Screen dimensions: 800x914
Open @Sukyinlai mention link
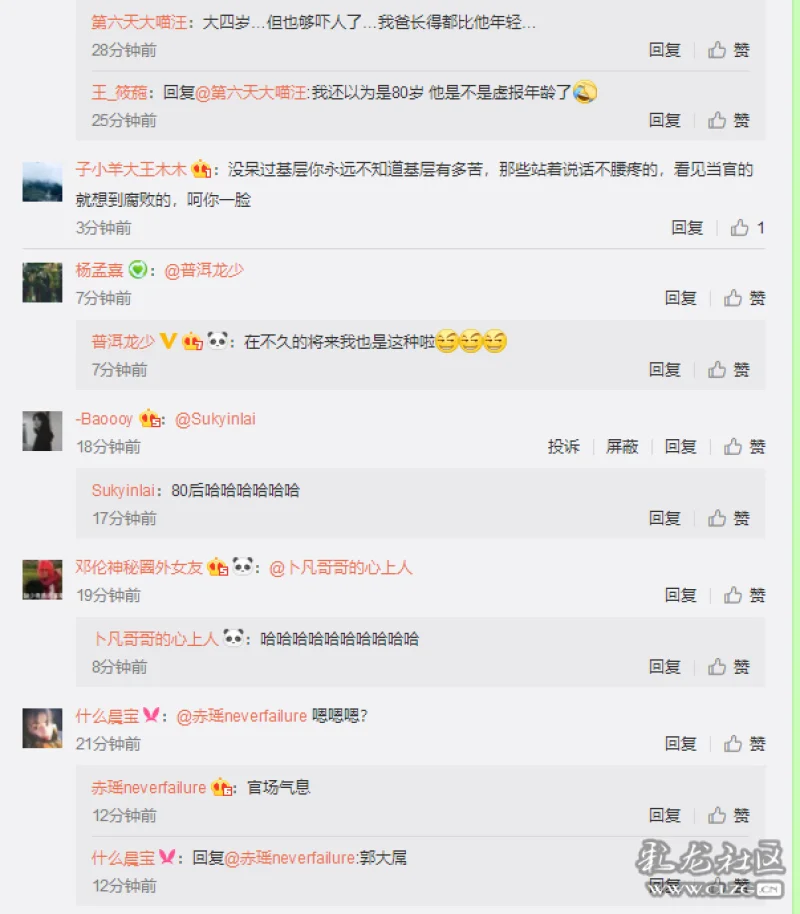point(215,419)
